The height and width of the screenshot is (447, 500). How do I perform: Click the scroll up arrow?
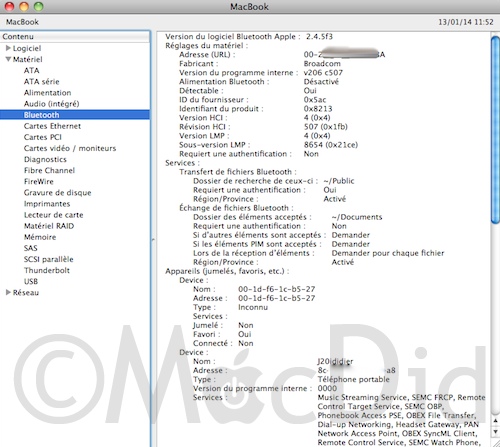495,422
